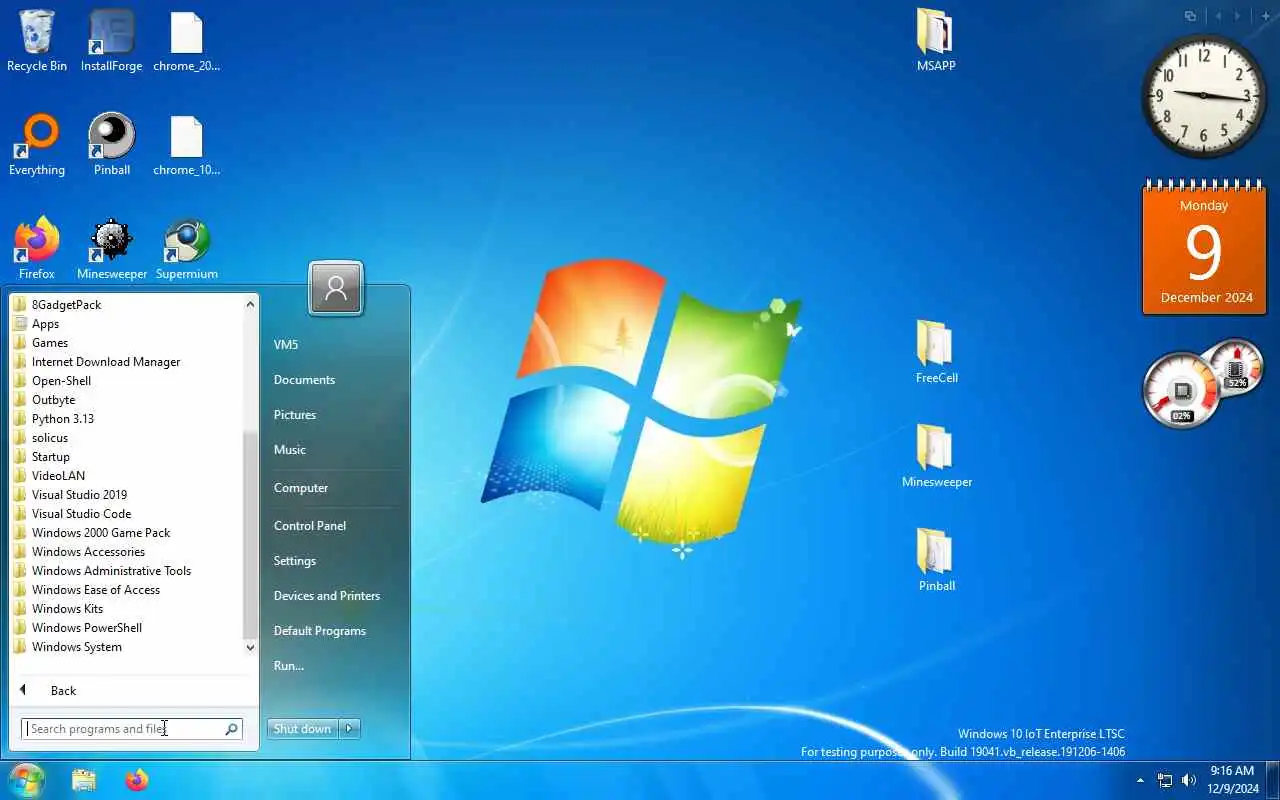Click the search magnifier icon in Start menu
Image resolution: width=1280 pixels, height=800 pixels.
[231, 729]
